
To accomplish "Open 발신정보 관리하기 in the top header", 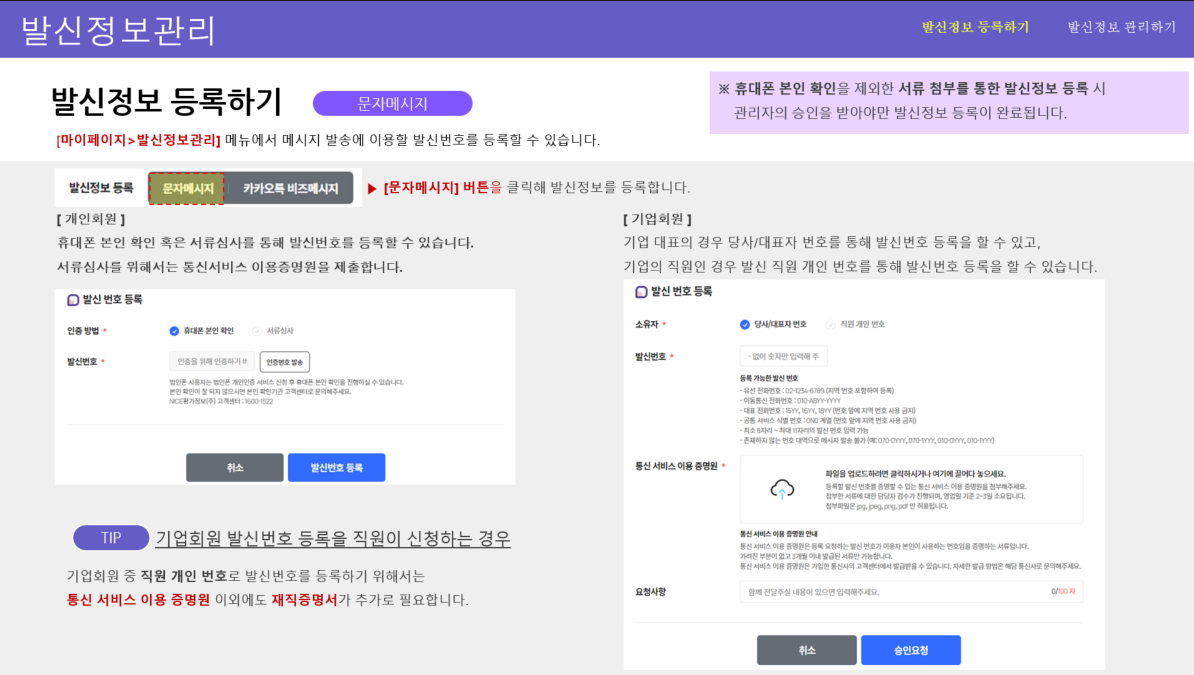I will point(1121,27).
